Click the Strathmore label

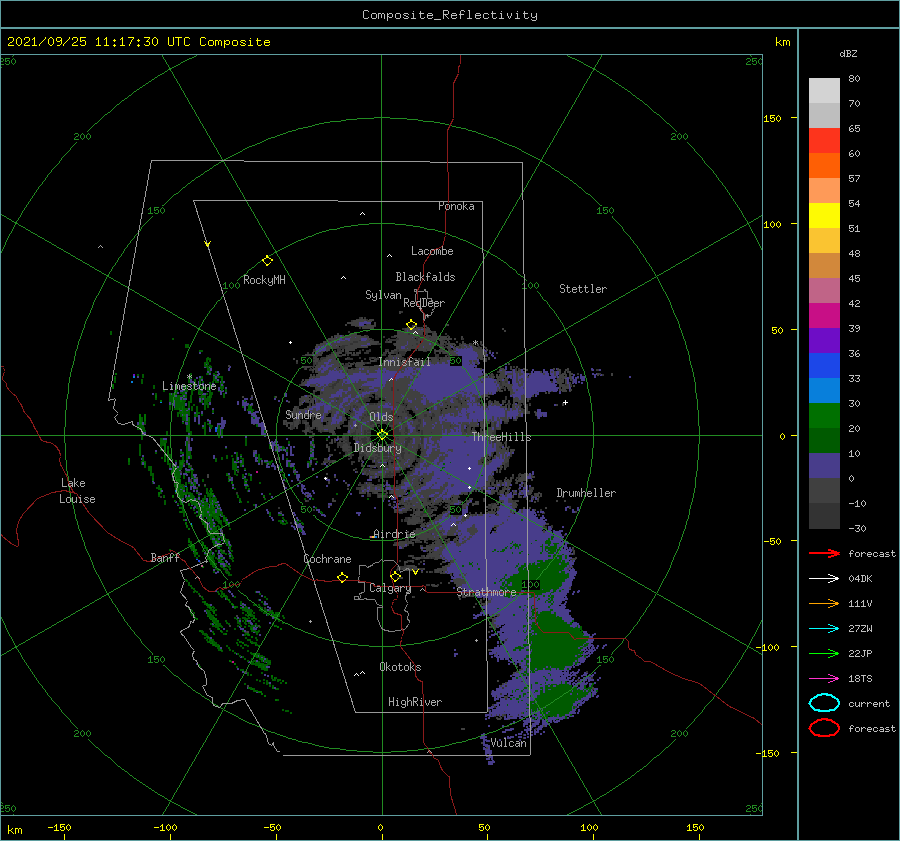click(x=486, y=592)
